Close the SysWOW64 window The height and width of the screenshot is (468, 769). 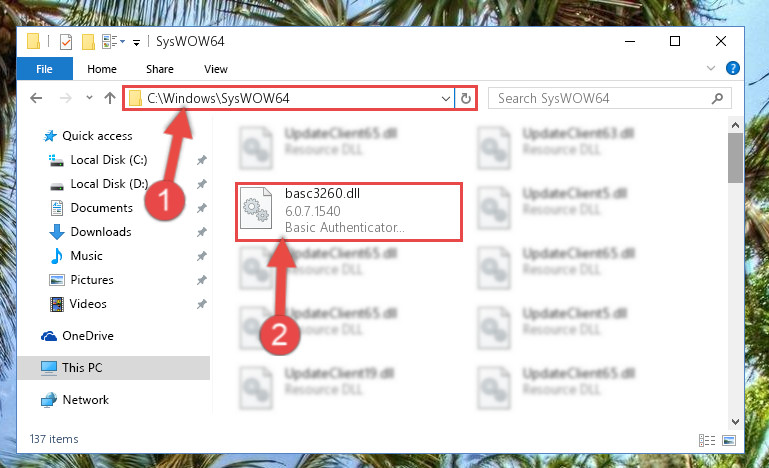720,42
